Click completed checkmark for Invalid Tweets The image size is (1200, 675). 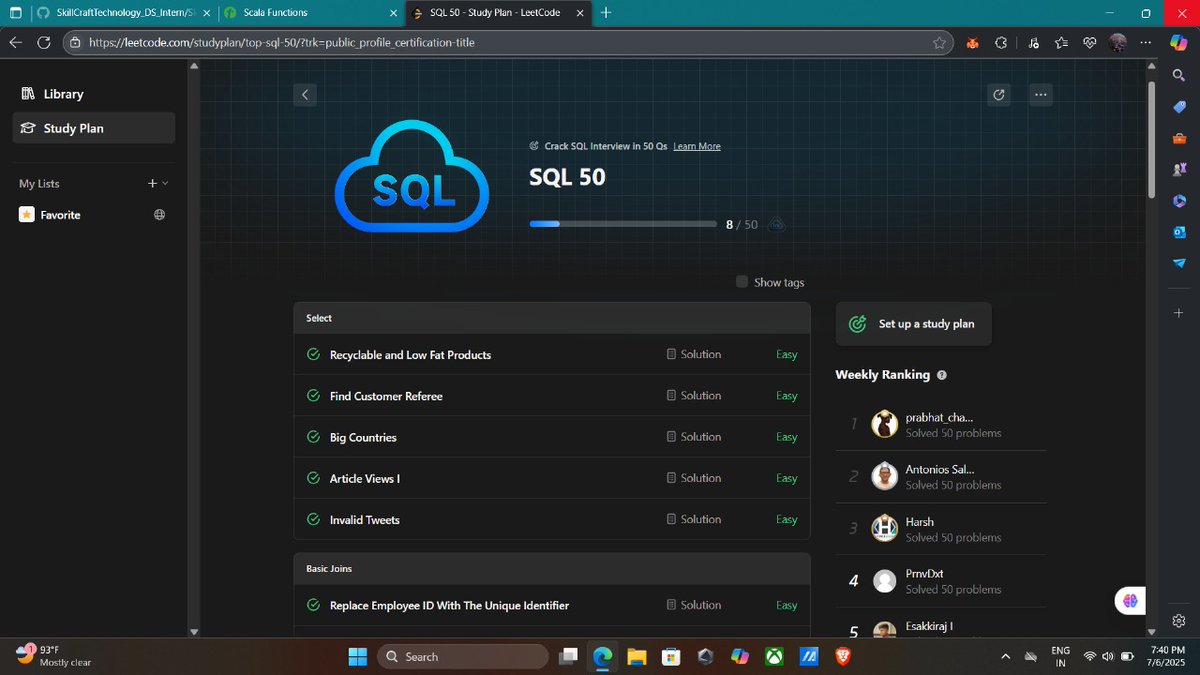click(313, 520)
